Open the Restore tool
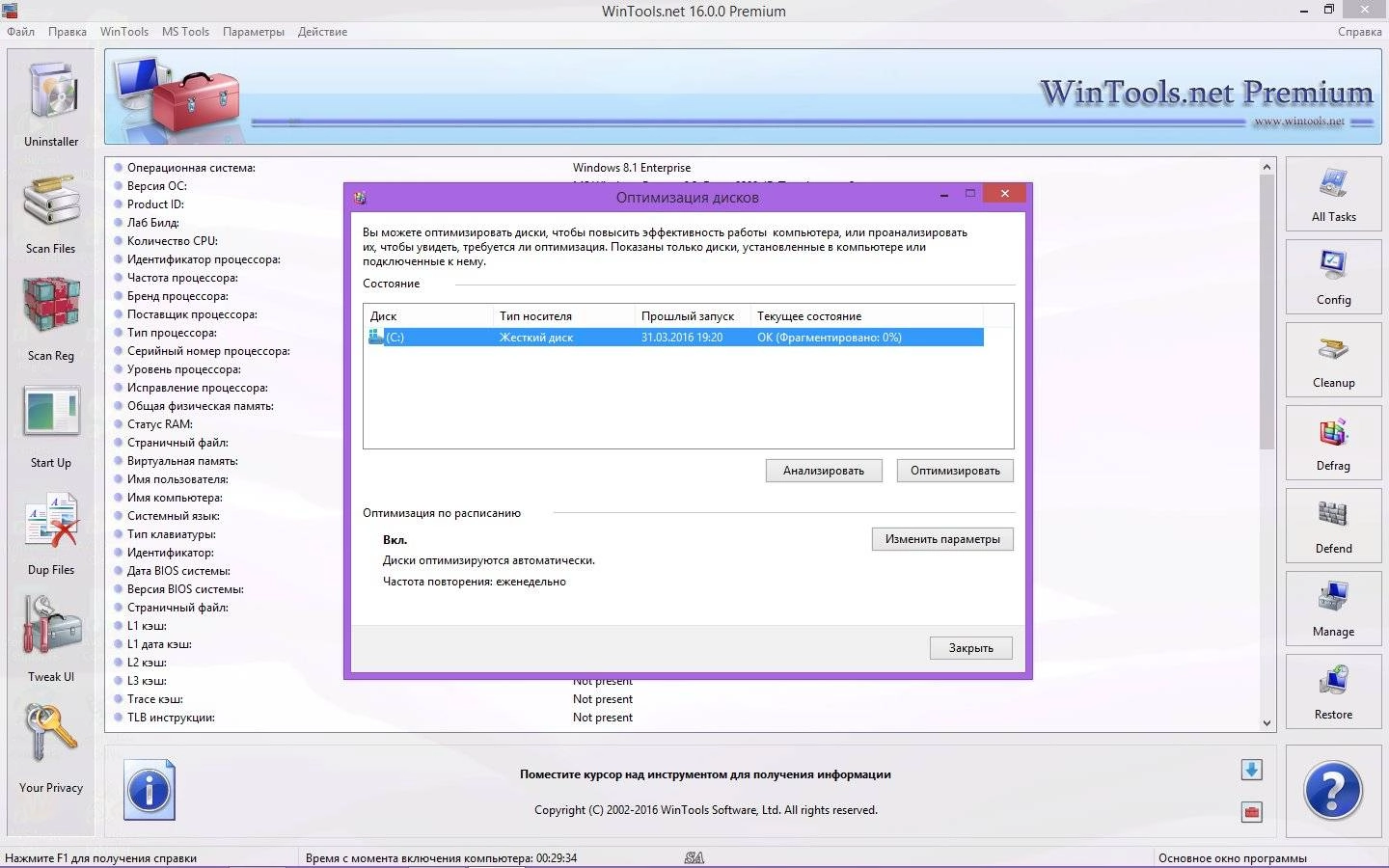The height and width of the screenshot is (868, 1389). (x=1333, y=692)
